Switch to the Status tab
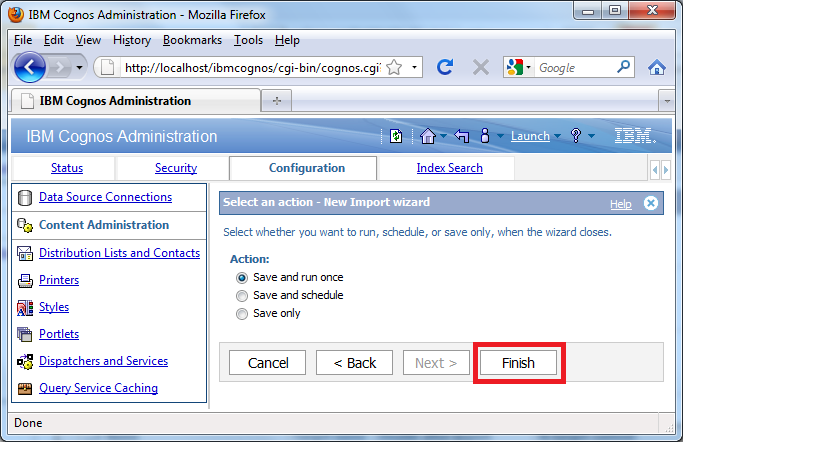The image size is (819, 460). pyautogui.click(x=67, y=168)
